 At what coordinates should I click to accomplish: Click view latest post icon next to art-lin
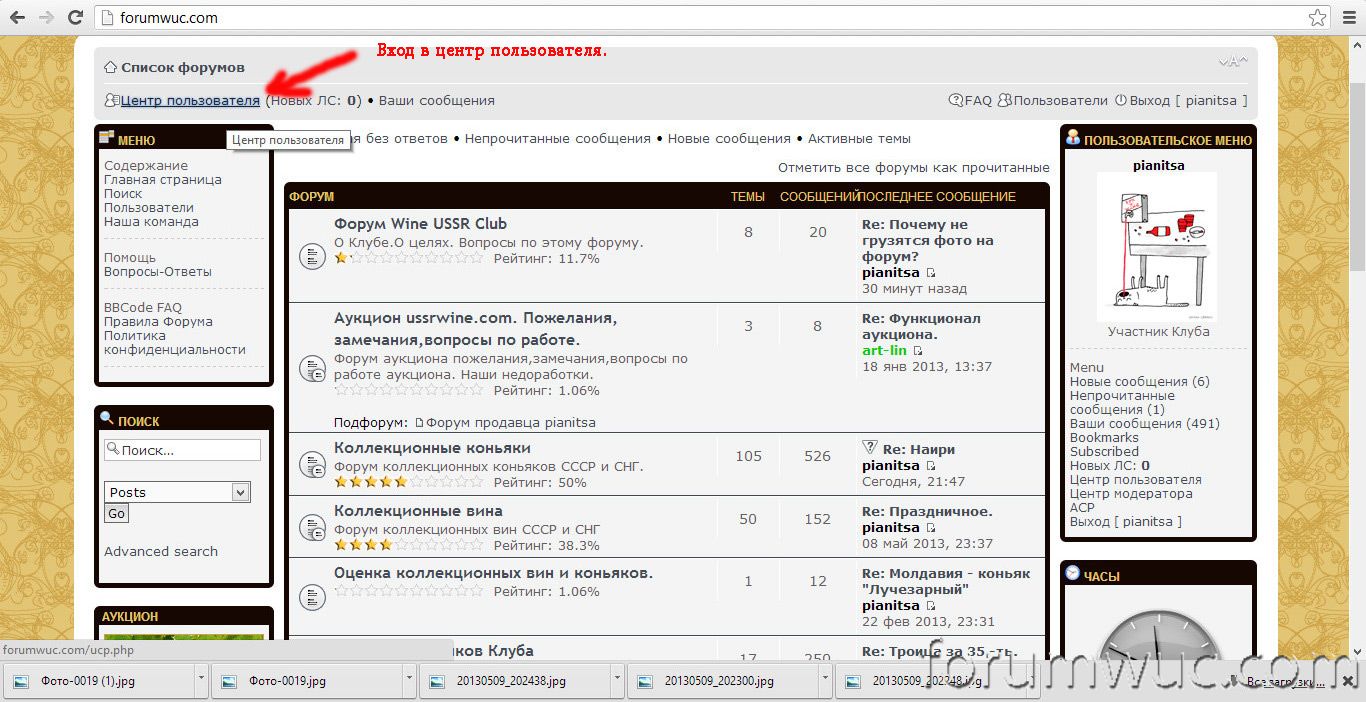pos(918,351)
